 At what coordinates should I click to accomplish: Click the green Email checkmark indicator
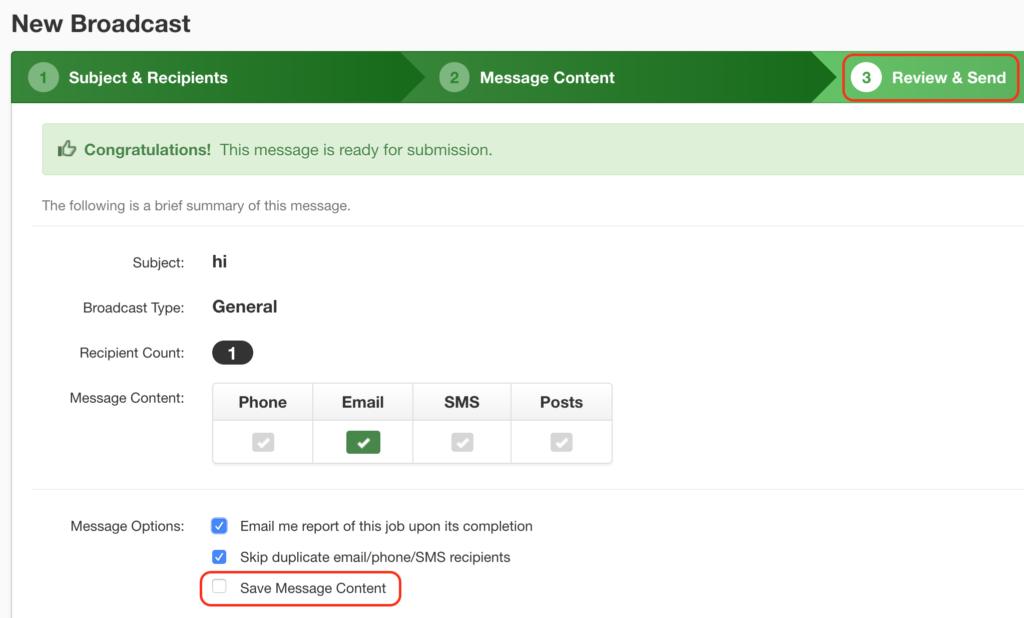362,442
